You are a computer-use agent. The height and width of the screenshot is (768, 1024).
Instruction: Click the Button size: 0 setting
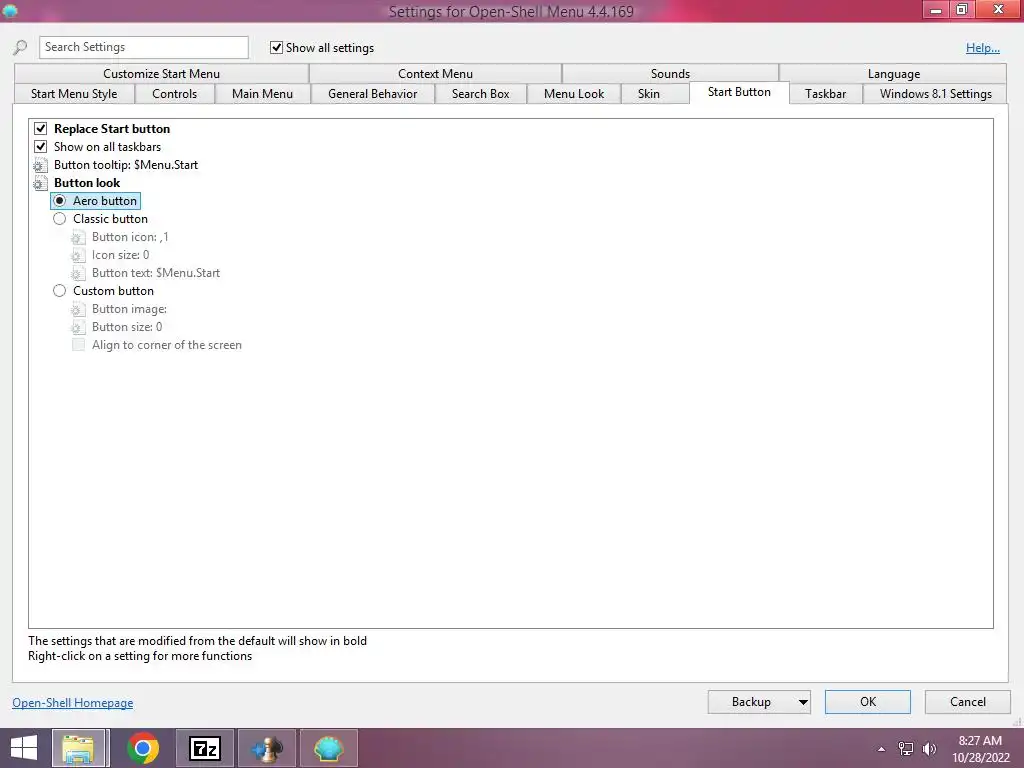(127, 327)
